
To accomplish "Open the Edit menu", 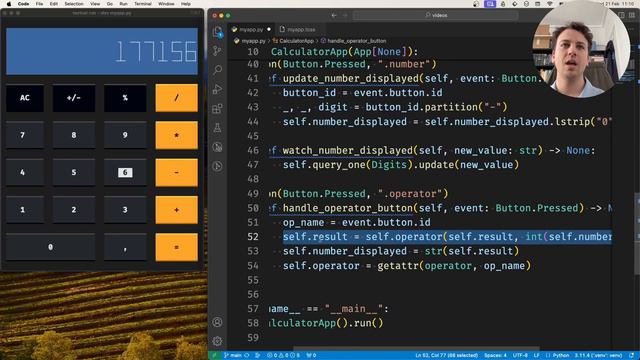I will point(53,4).
